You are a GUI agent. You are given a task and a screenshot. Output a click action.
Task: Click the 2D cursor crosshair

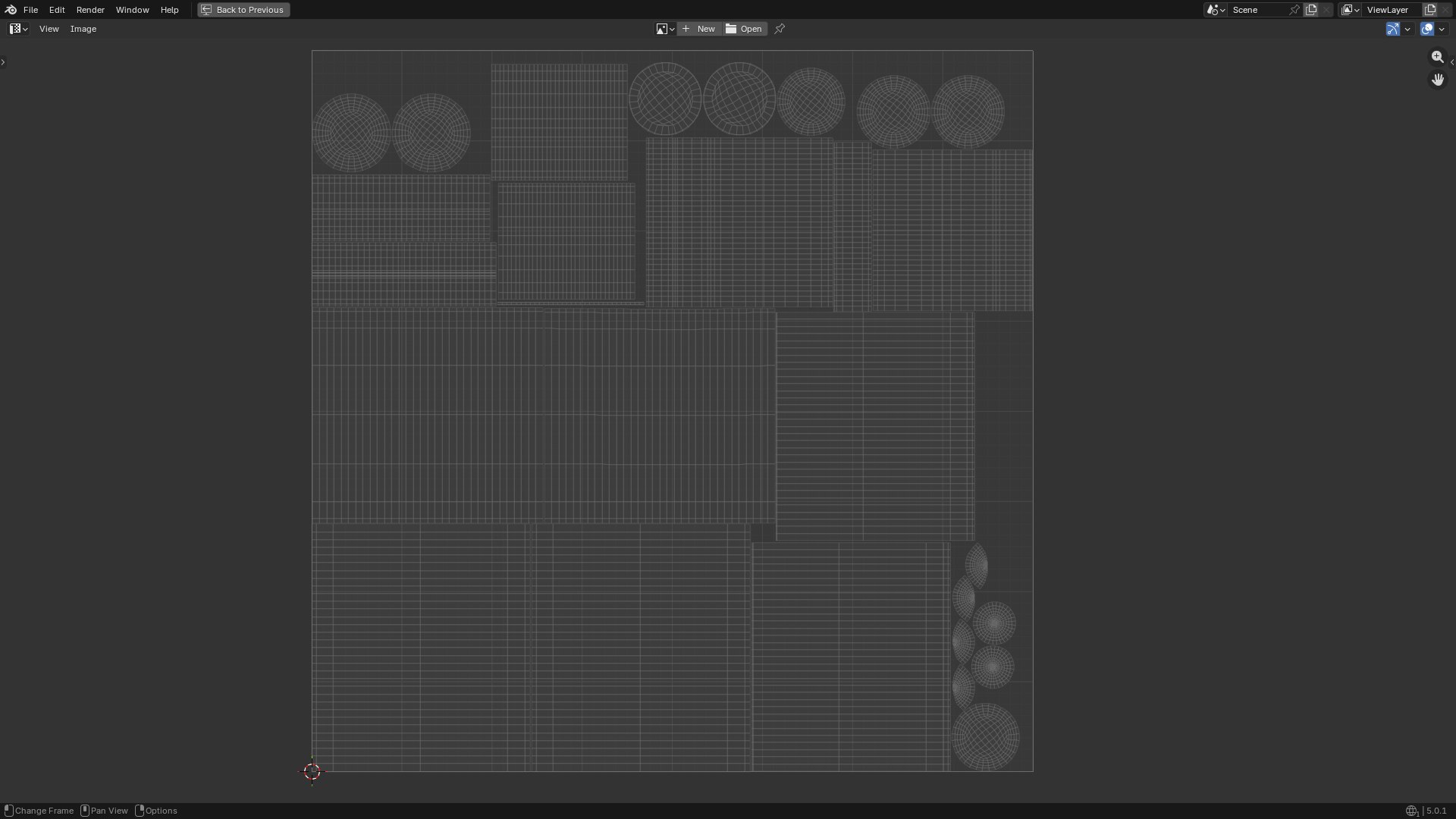[312, 772]
